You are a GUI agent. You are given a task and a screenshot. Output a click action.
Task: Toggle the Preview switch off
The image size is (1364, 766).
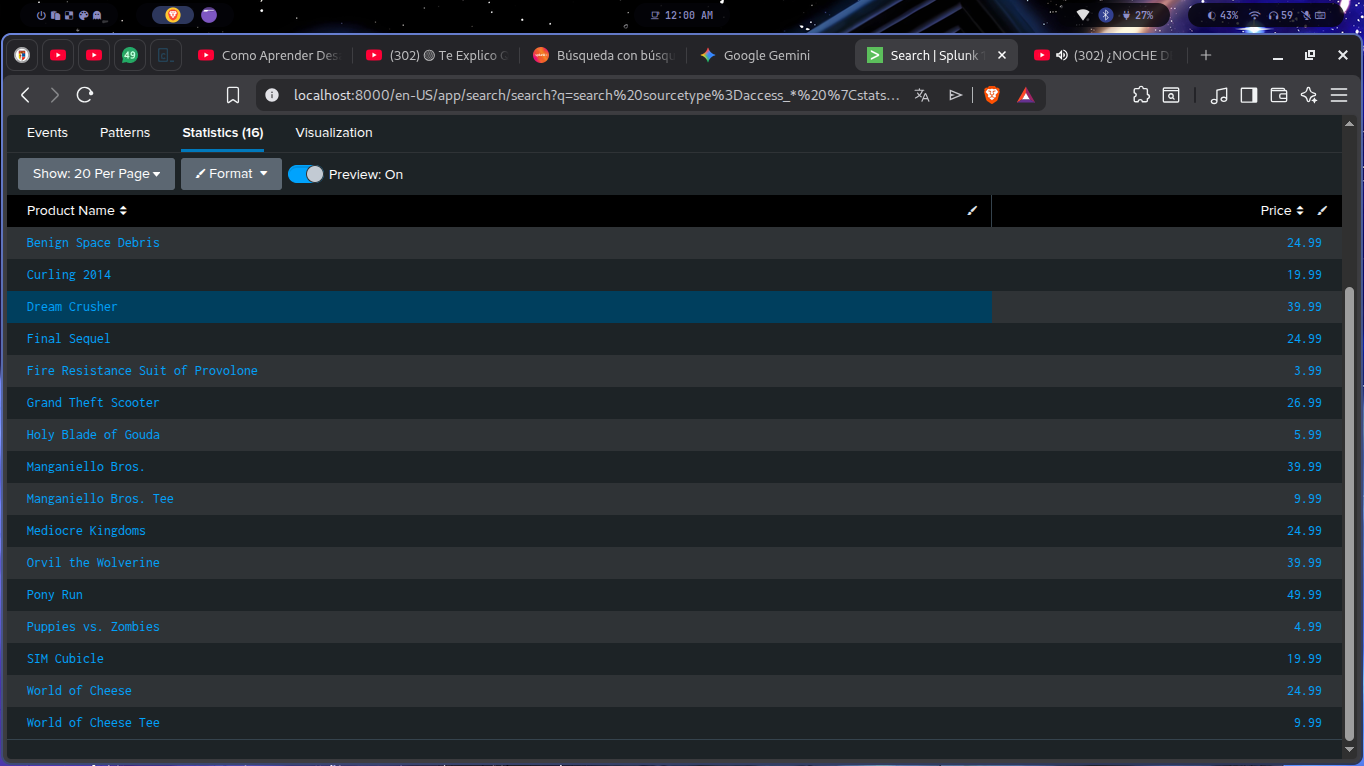tap(306, 174)
